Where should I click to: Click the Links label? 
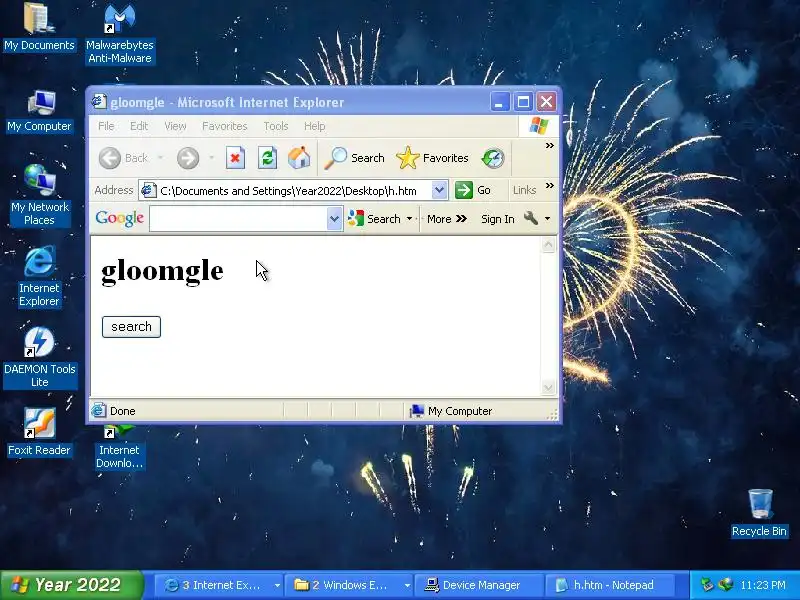(x=524, y=190)
